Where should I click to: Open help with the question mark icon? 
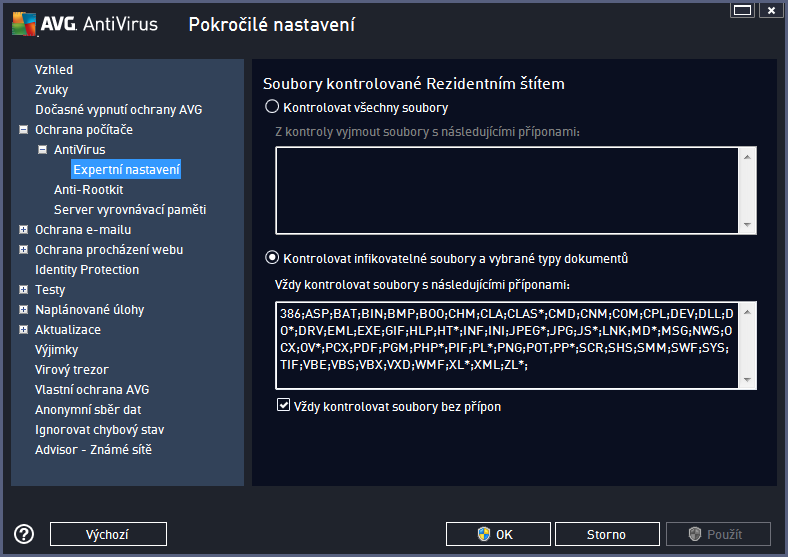click(x=24, y=534)
